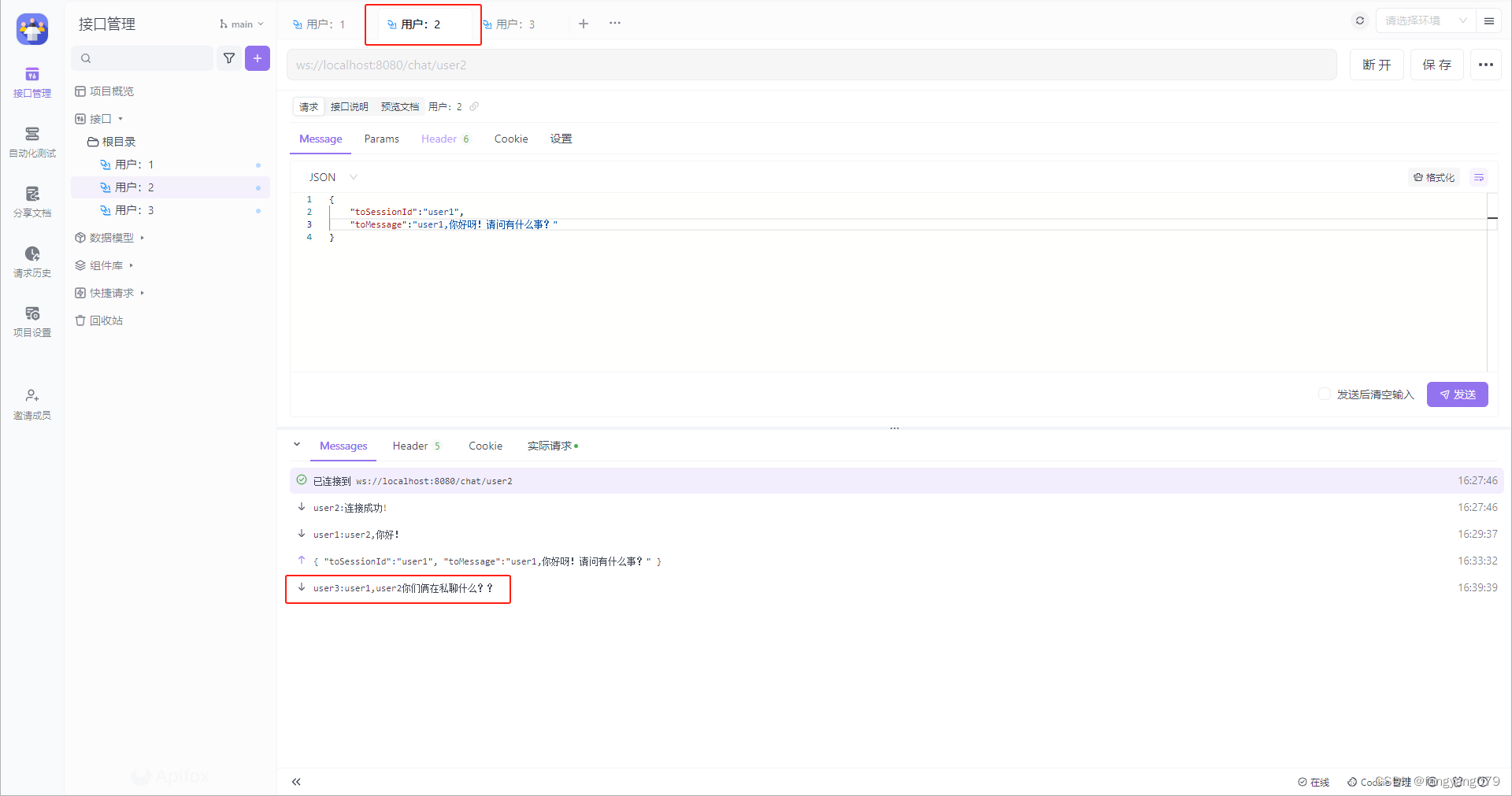Click 发送 send button

[x=1458, y=394]
